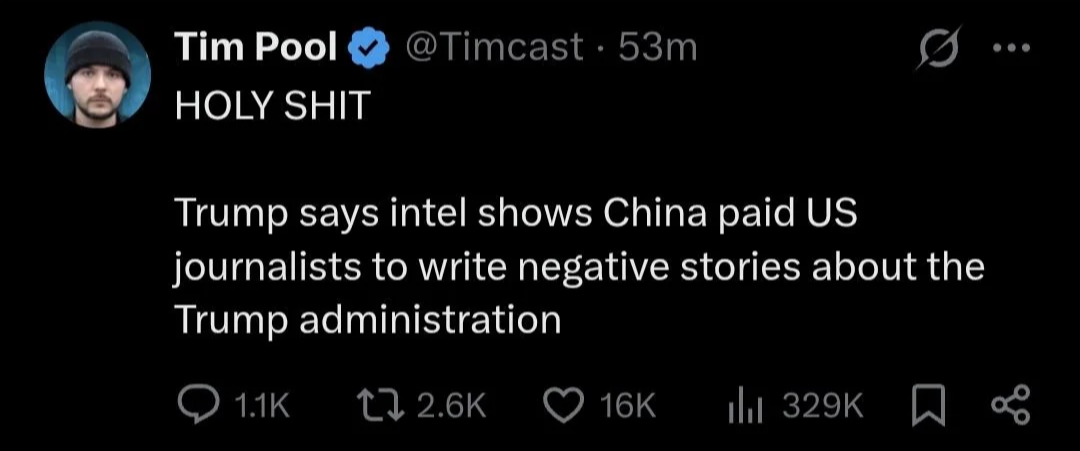1080x451 pixels.
Task: Click the Tim Pool display name
Action: tap(256, 48)
